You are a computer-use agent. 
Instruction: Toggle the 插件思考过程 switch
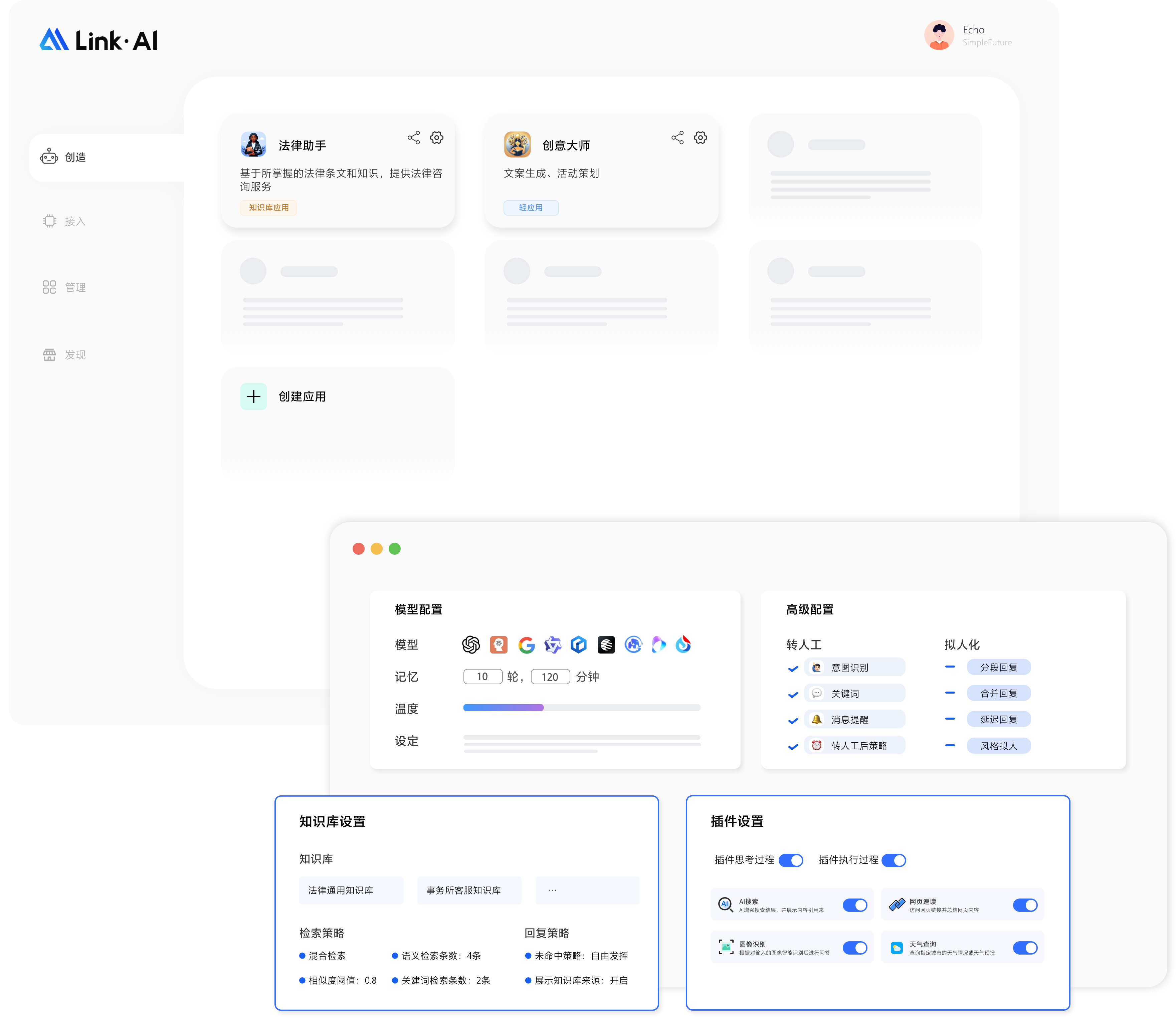pos(791,860)
